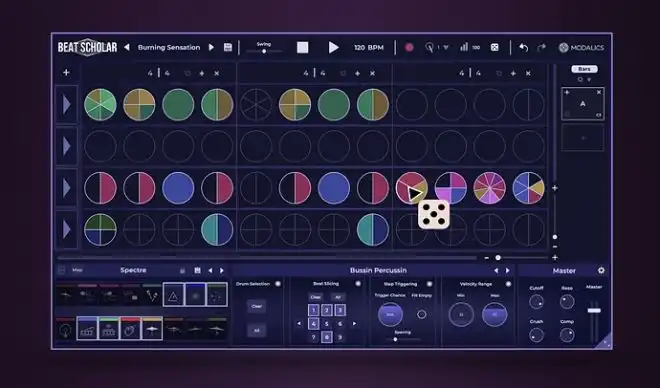
Task: Add a bar after the third bar
Action: tap(513, 73)
